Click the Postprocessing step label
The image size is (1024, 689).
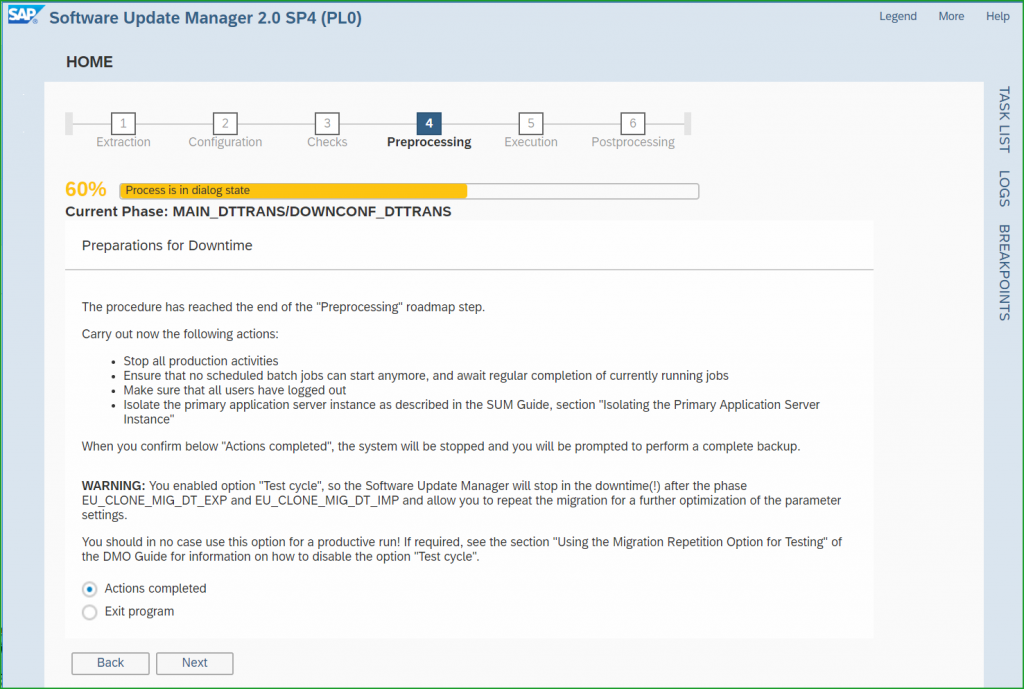pyautogui.click(x=633, y=142)
